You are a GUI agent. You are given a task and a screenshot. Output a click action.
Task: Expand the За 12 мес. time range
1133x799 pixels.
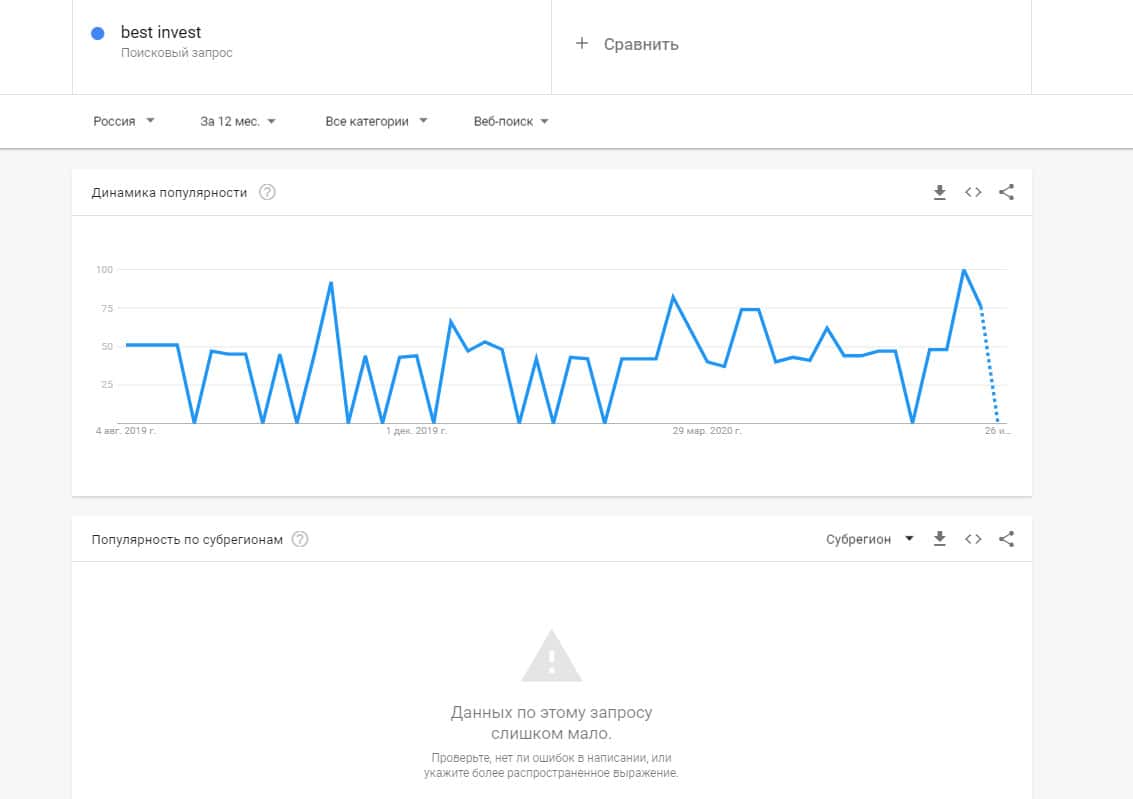238,121
